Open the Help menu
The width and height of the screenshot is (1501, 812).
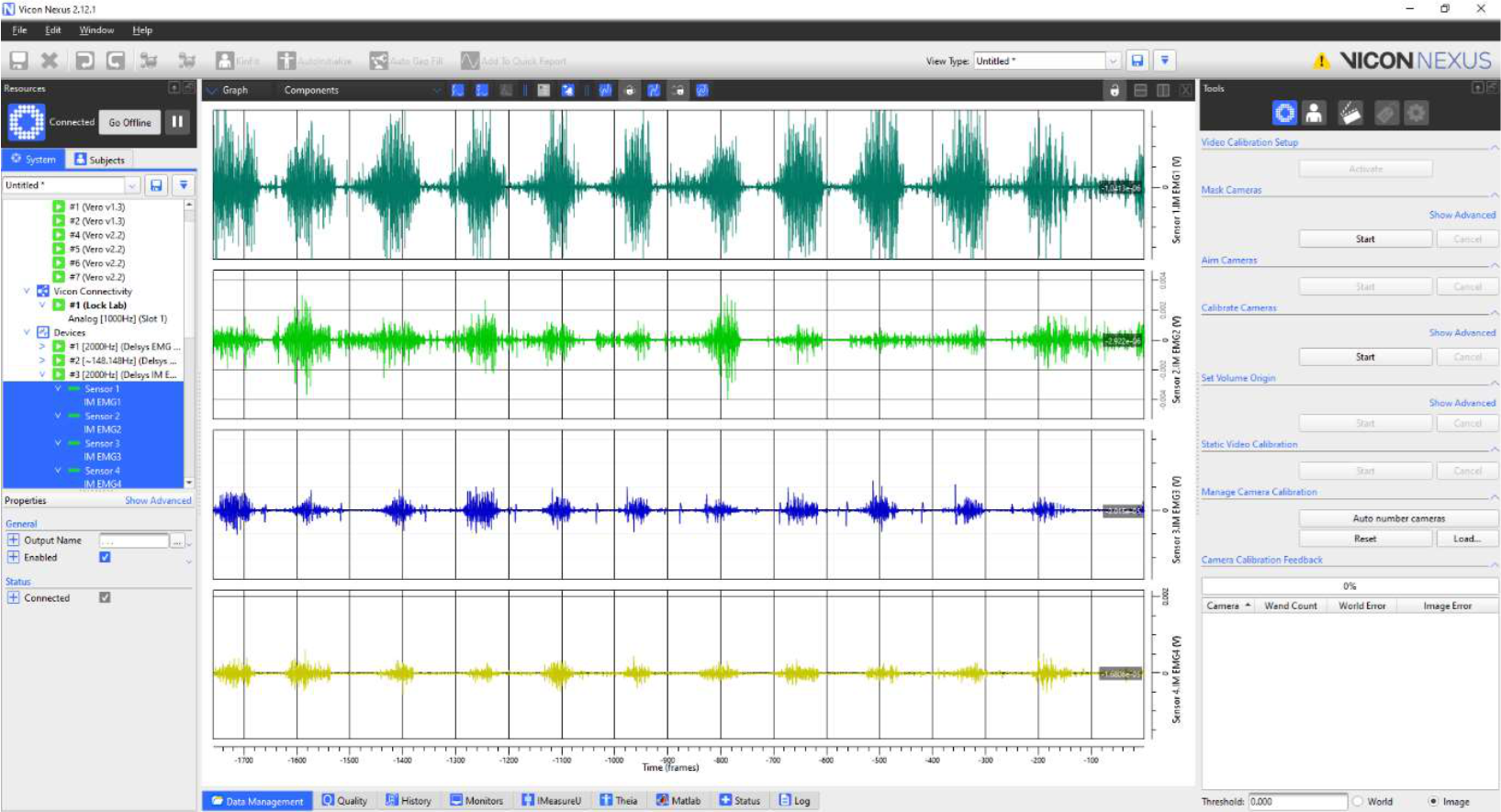pos(142,30)
